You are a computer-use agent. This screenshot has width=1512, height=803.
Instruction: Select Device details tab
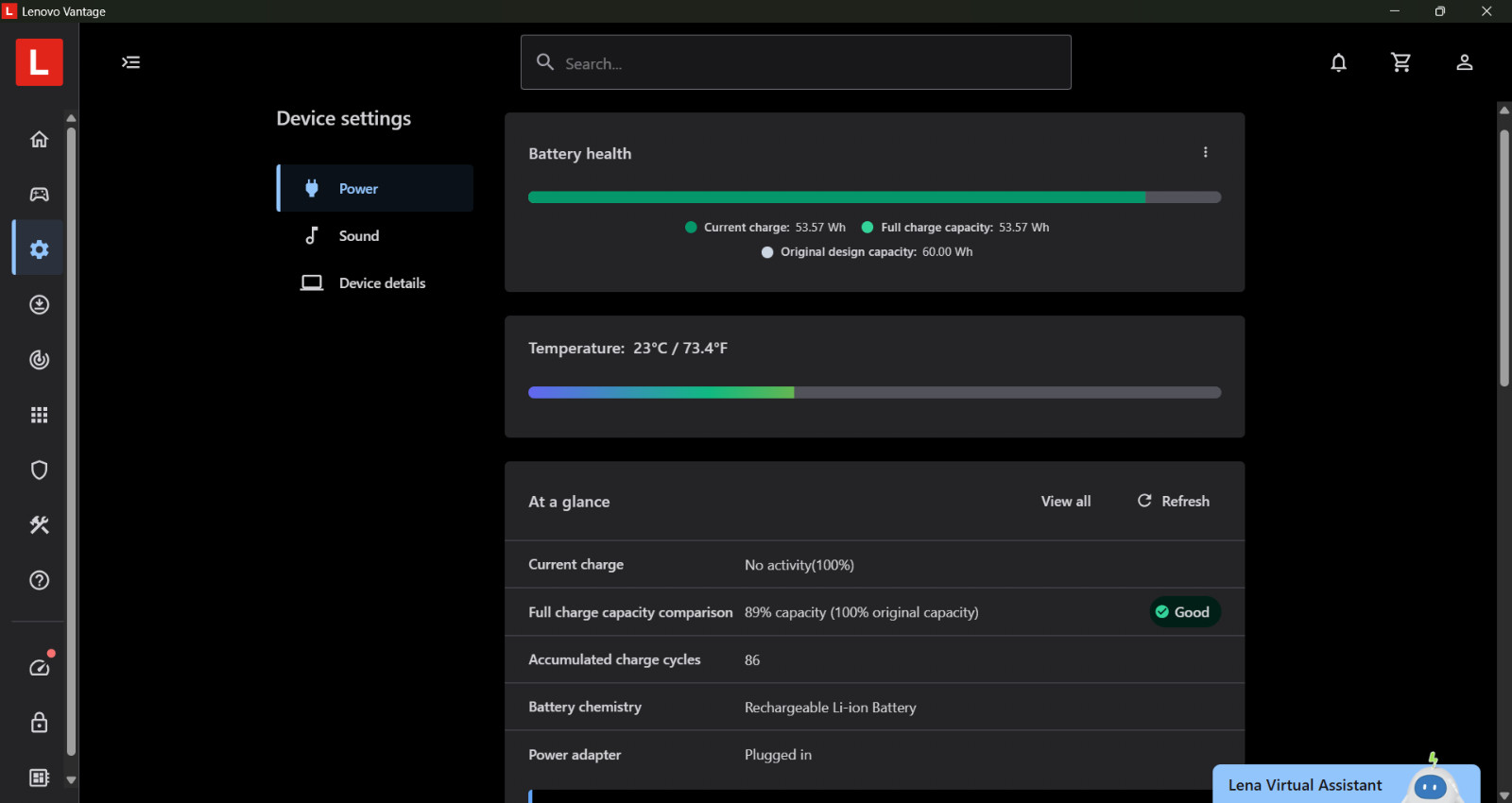point(375,282)
